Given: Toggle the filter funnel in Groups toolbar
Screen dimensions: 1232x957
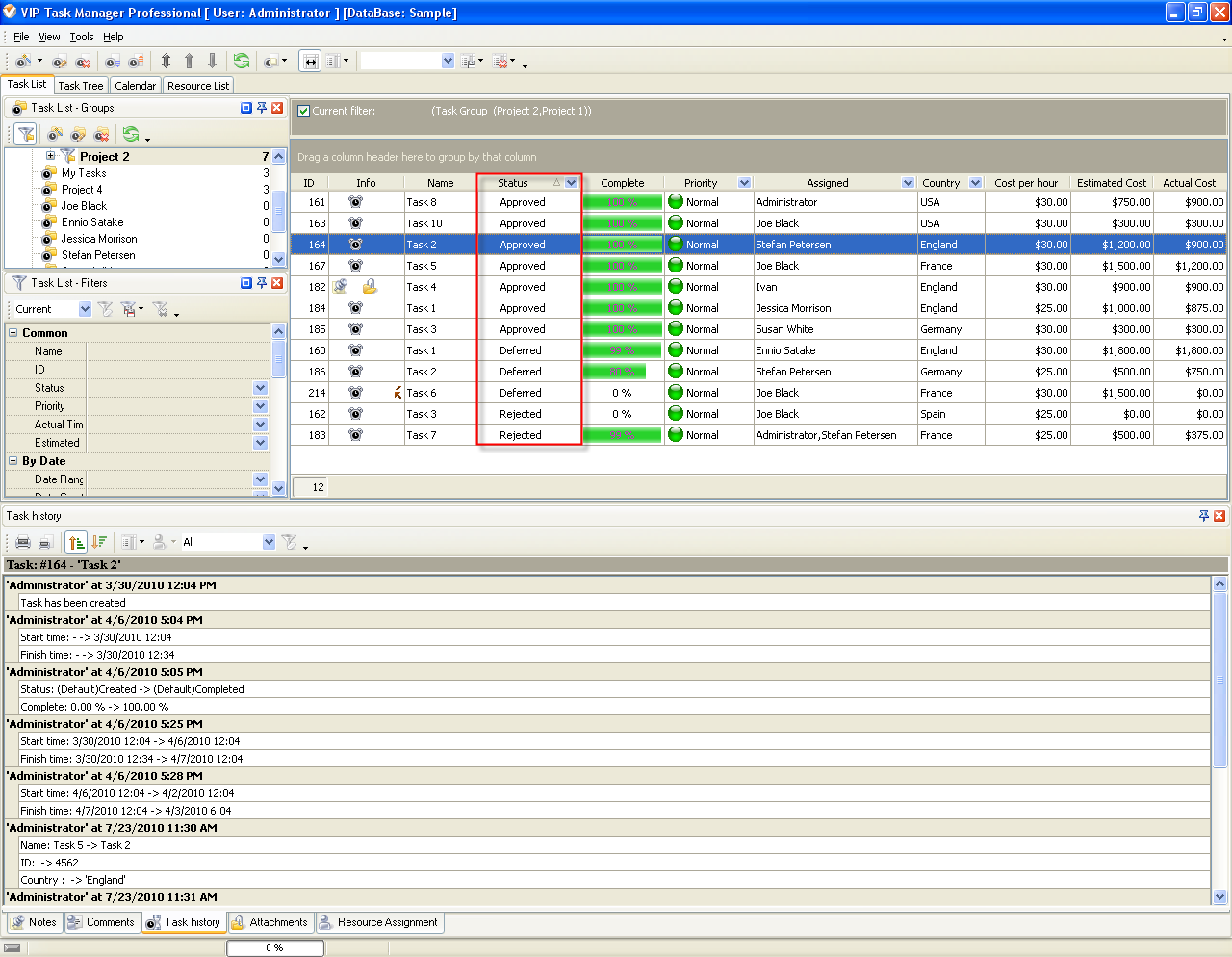Looking at the screenshot, I should [26, 134].
